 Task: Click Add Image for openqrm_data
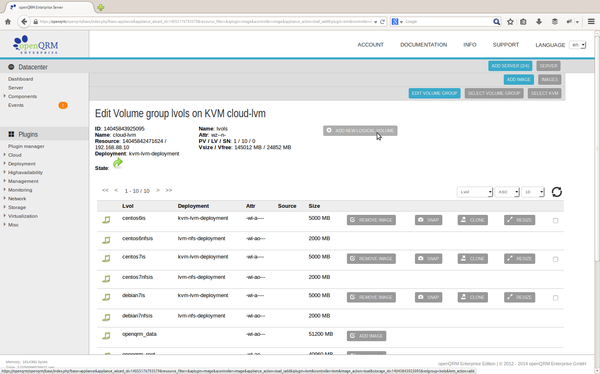(366, 336)
